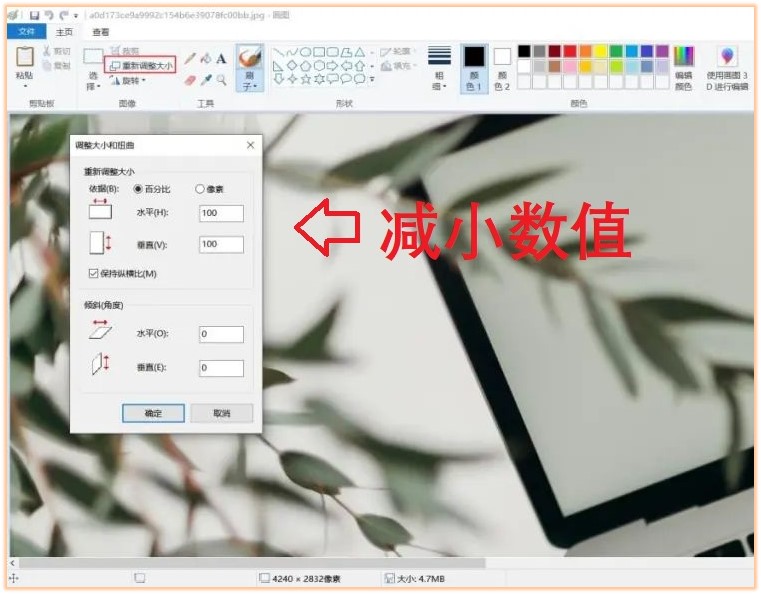Select the Color picker eyedropper tool
The height and width of the screenshot is (594, 761).
[205, 80]
